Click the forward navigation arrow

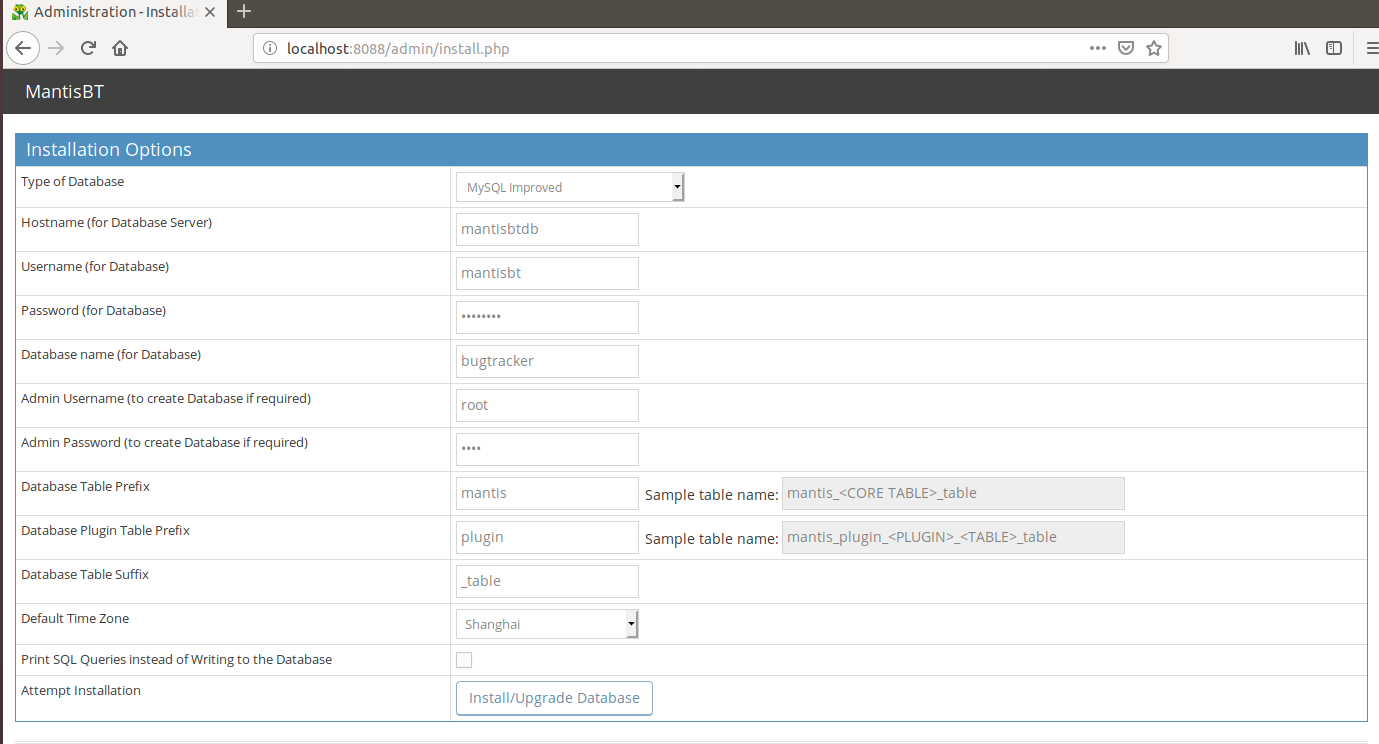(56, 48)
